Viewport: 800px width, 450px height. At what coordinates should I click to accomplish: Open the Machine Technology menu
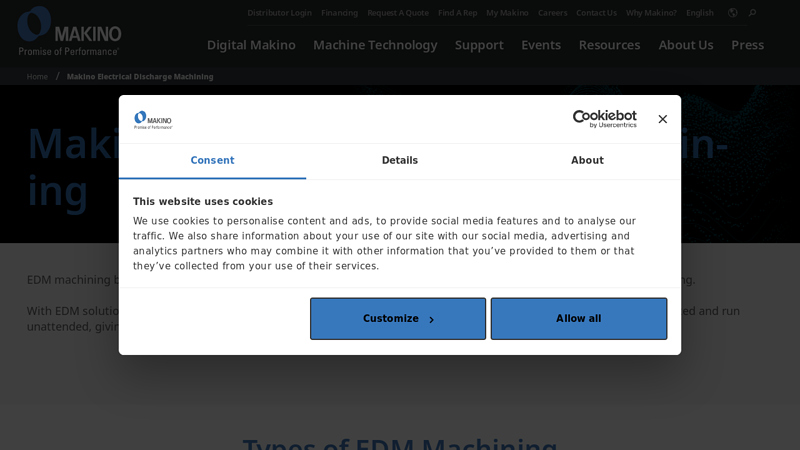pos(375,45)
